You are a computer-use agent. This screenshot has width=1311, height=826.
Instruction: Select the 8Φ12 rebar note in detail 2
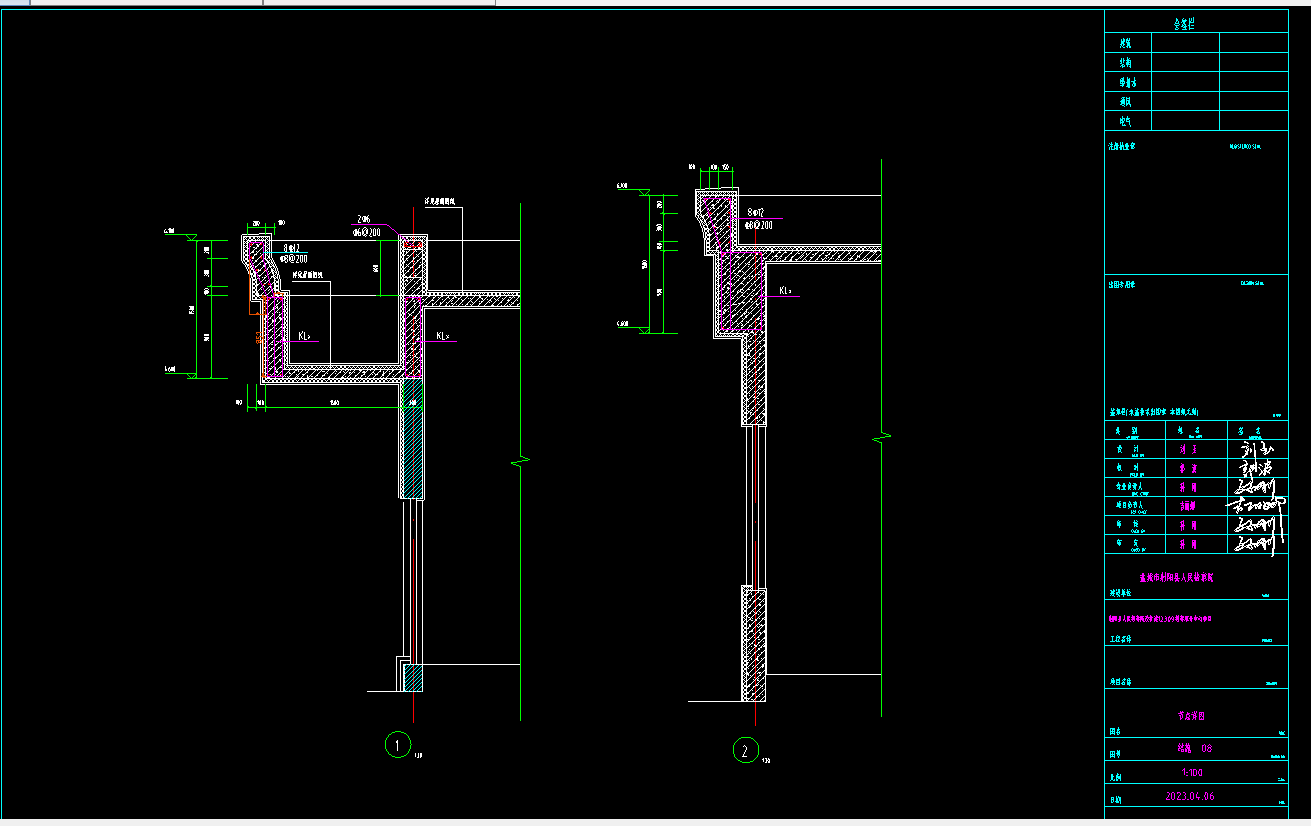(755, 213)
